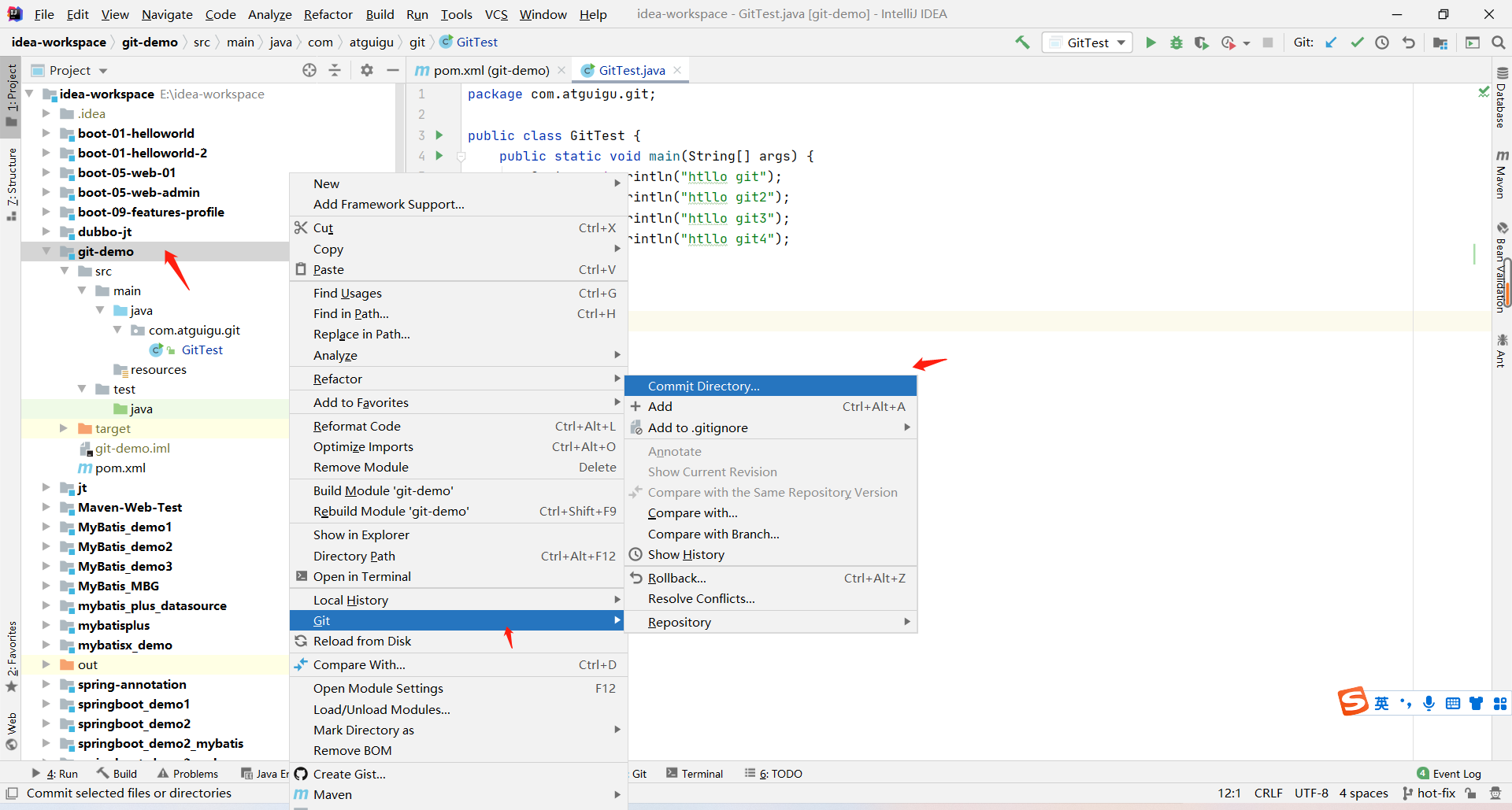Collapse the test folder
Screen dimensions: 1512x810
[x=82, y=389]
